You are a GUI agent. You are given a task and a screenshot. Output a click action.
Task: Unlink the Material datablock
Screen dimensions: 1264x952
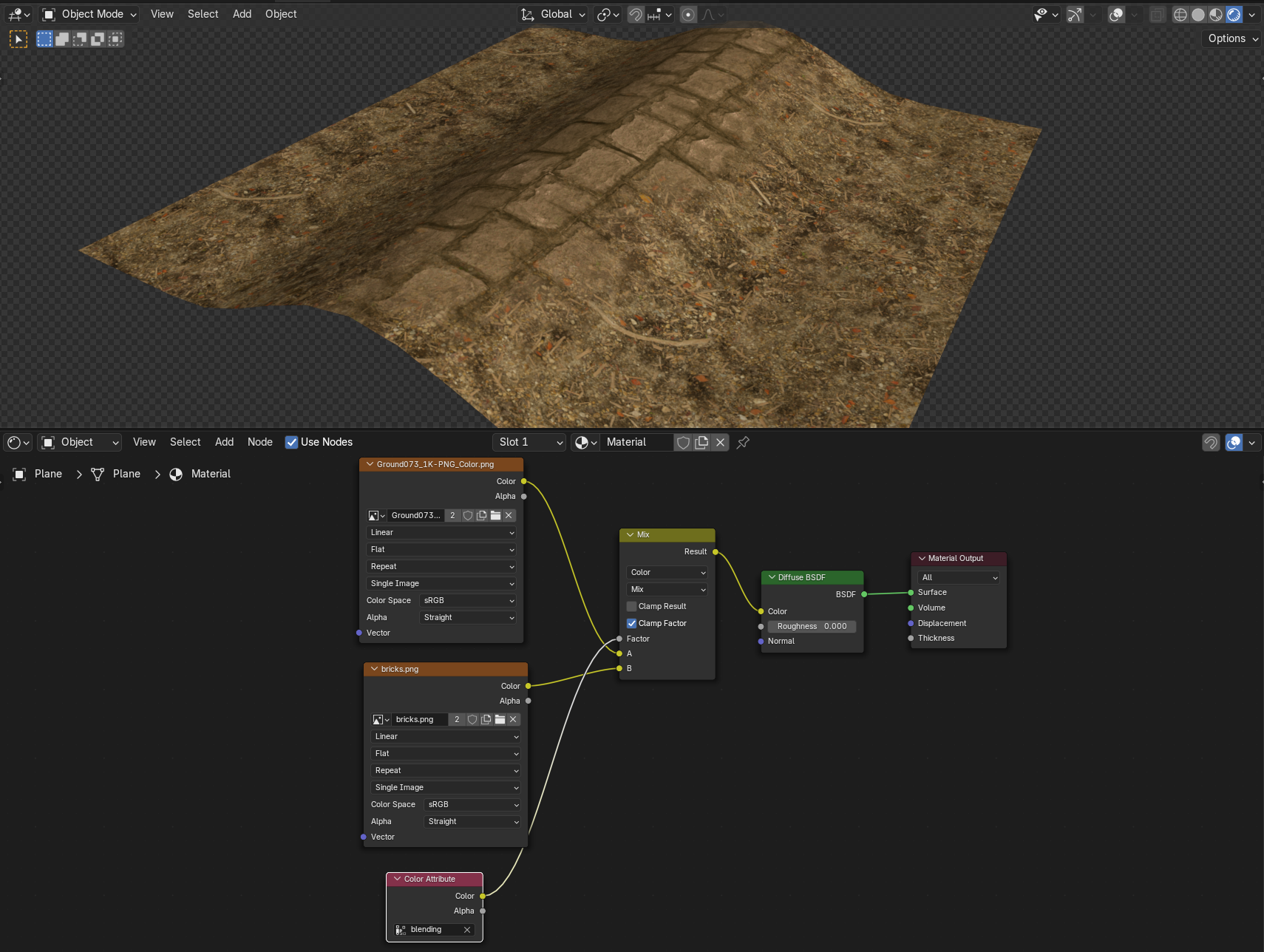coord(720,442)
